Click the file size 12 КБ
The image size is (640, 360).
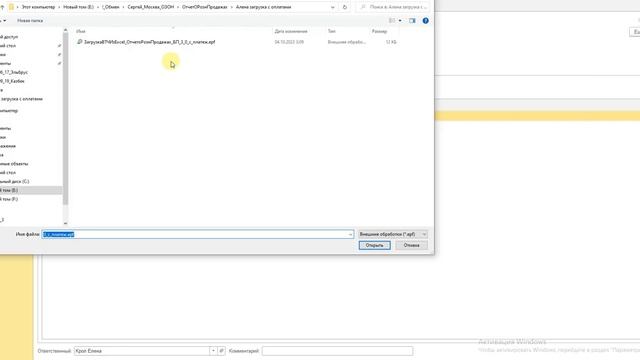point(391,42)
